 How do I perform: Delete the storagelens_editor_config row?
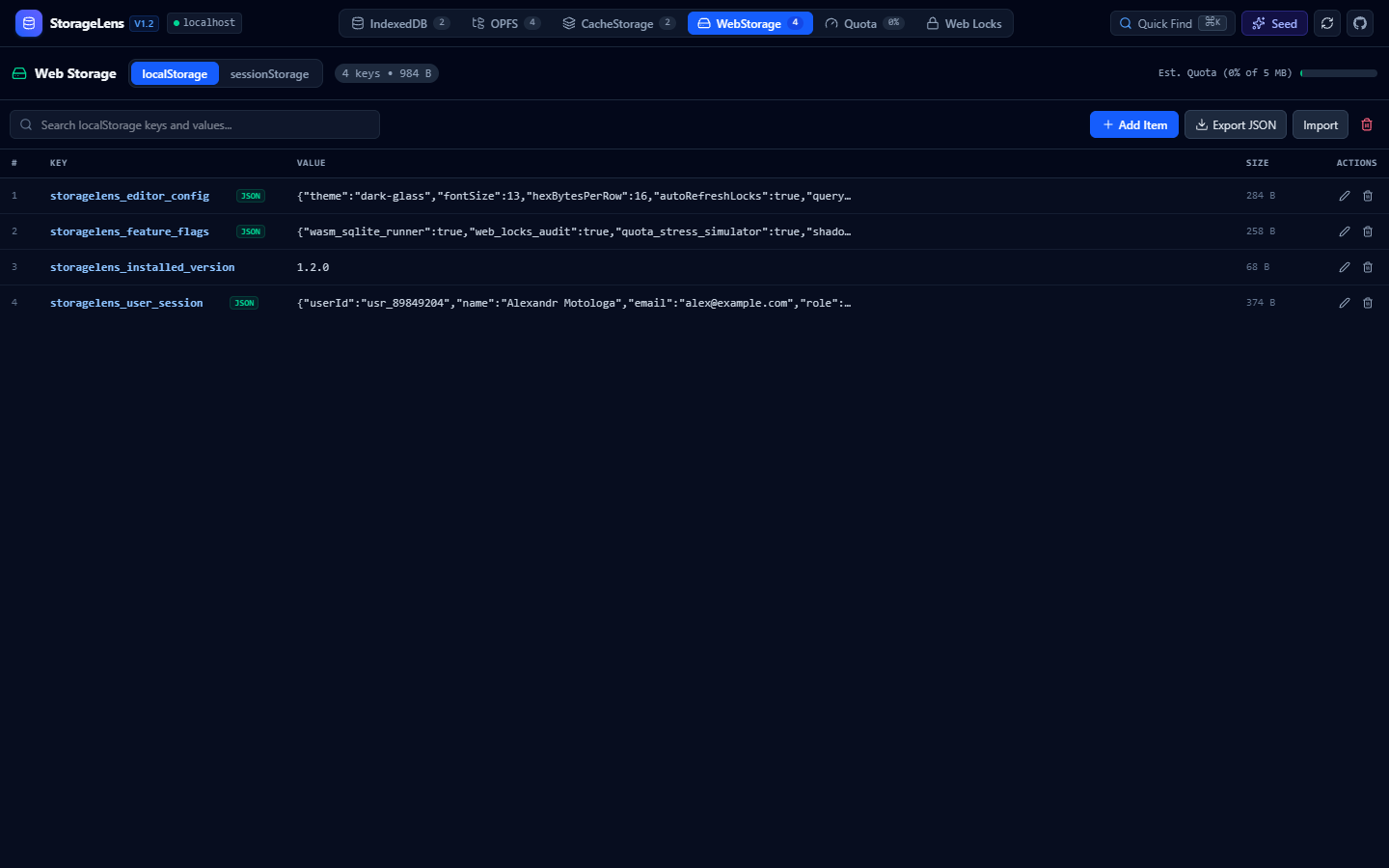point(1368,196)
